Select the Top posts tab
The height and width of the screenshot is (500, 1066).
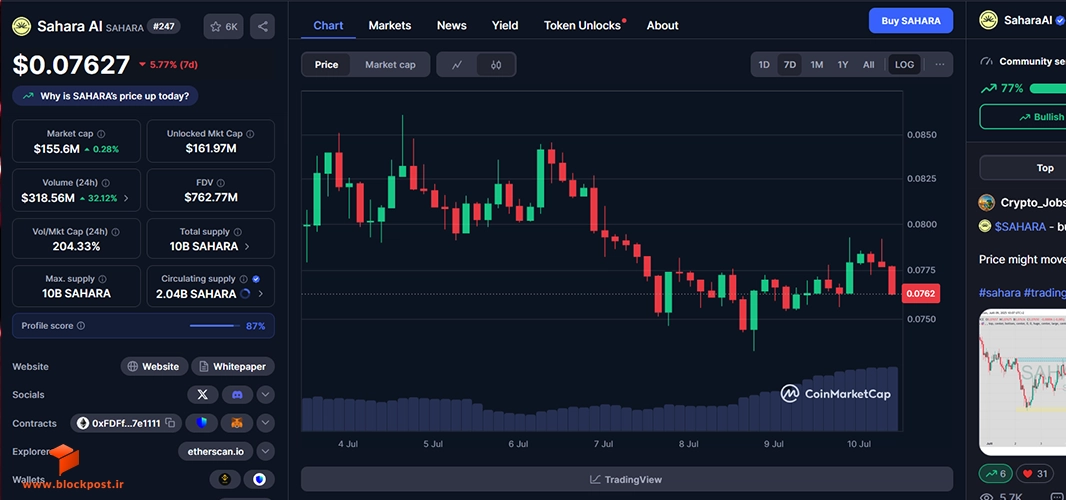click(1022, 168)
